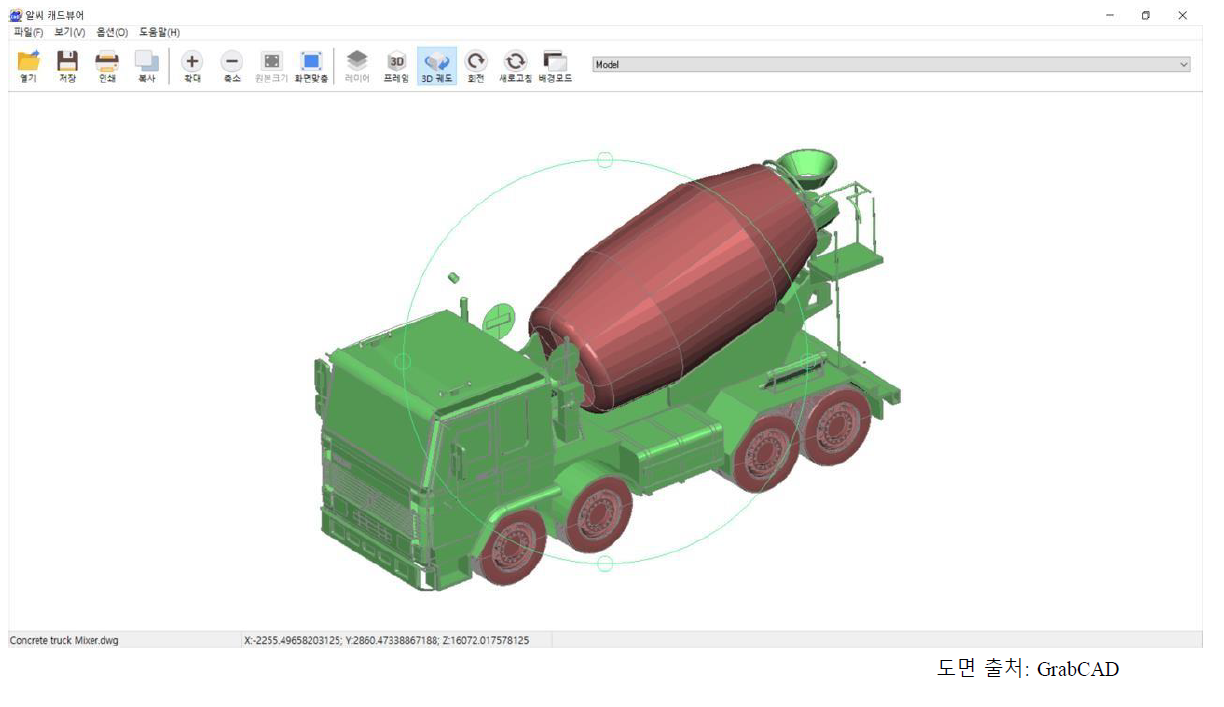Open the Model layout dropdown

click(890, 63)
